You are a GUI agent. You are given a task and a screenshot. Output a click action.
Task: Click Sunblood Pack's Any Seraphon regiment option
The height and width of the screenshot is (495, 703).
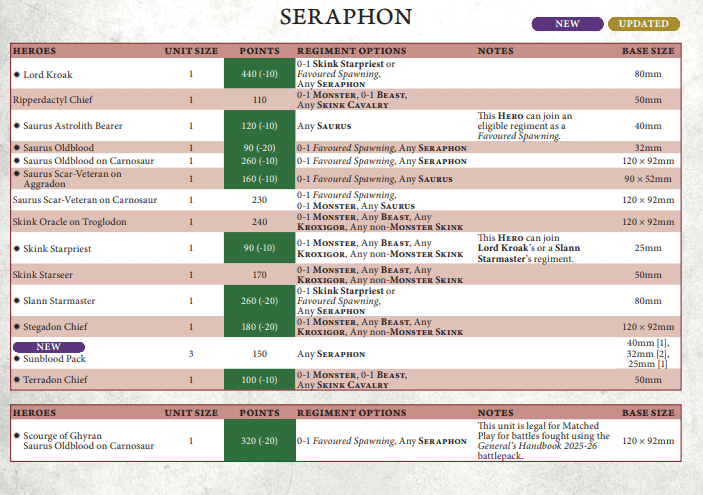(331, 354)
